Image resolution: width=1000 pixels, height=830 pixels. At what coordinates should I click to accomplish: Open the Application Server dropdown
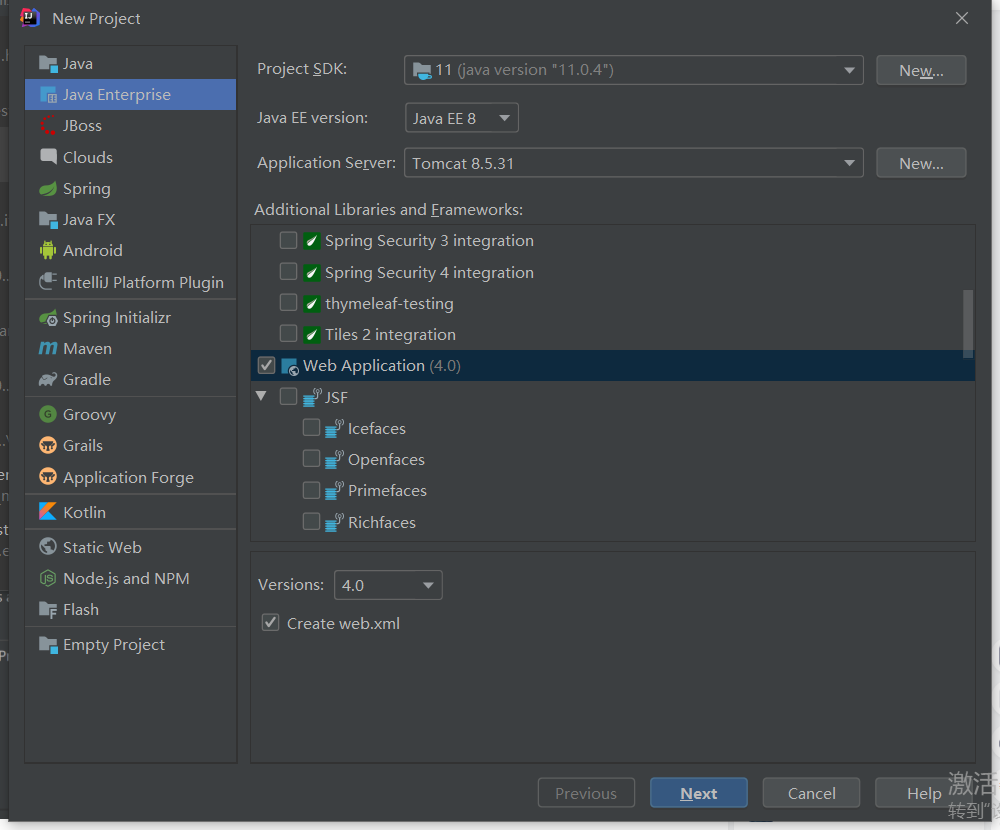coord(633,163)
